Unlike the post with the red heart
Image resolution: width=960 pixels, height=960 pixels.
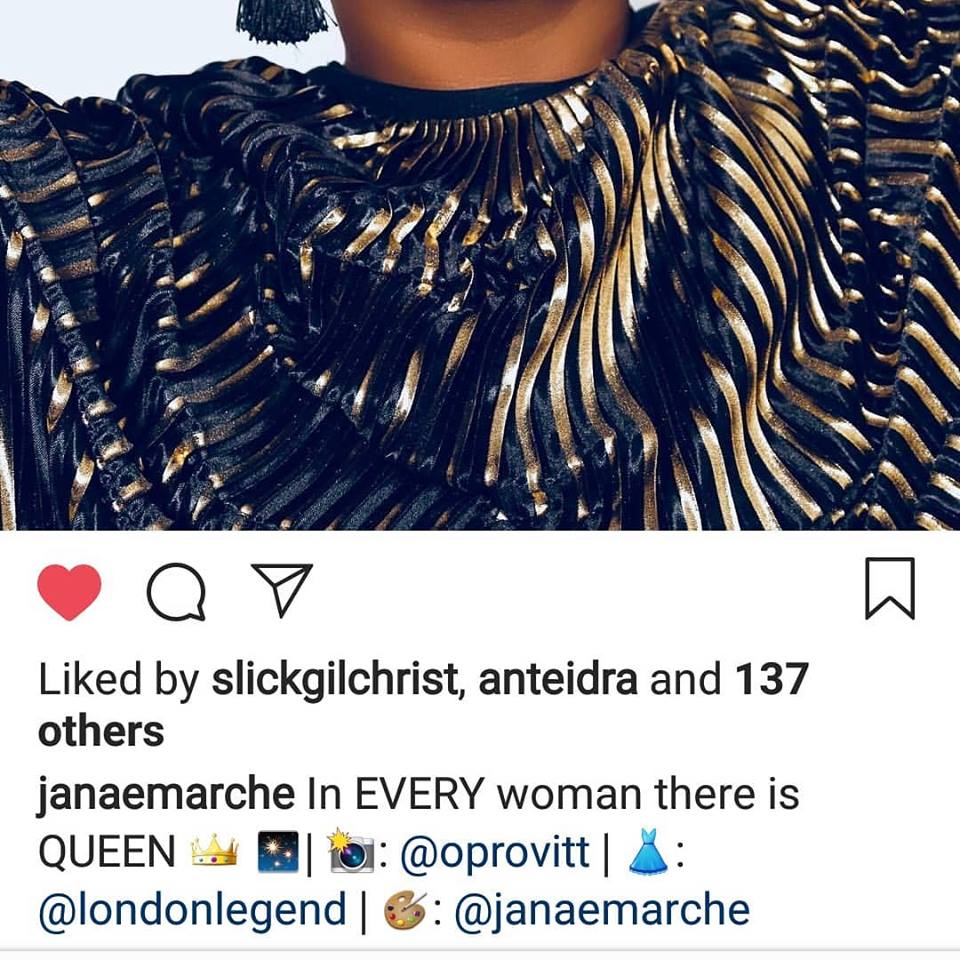(69, 591)
